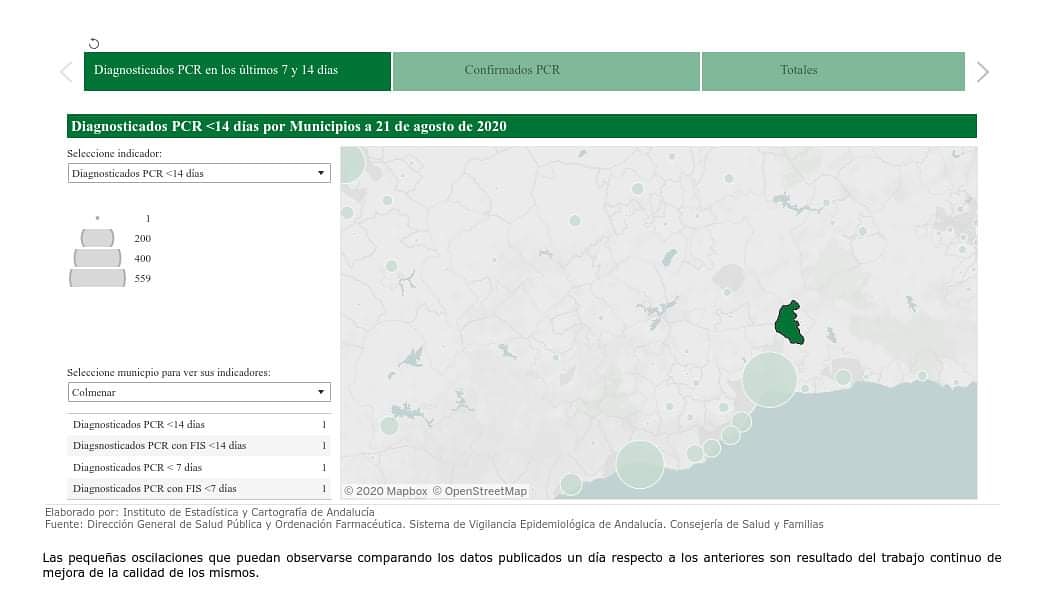Switch to the Totales tab
Screen dimensions: 1056x602
pos(833,71)
